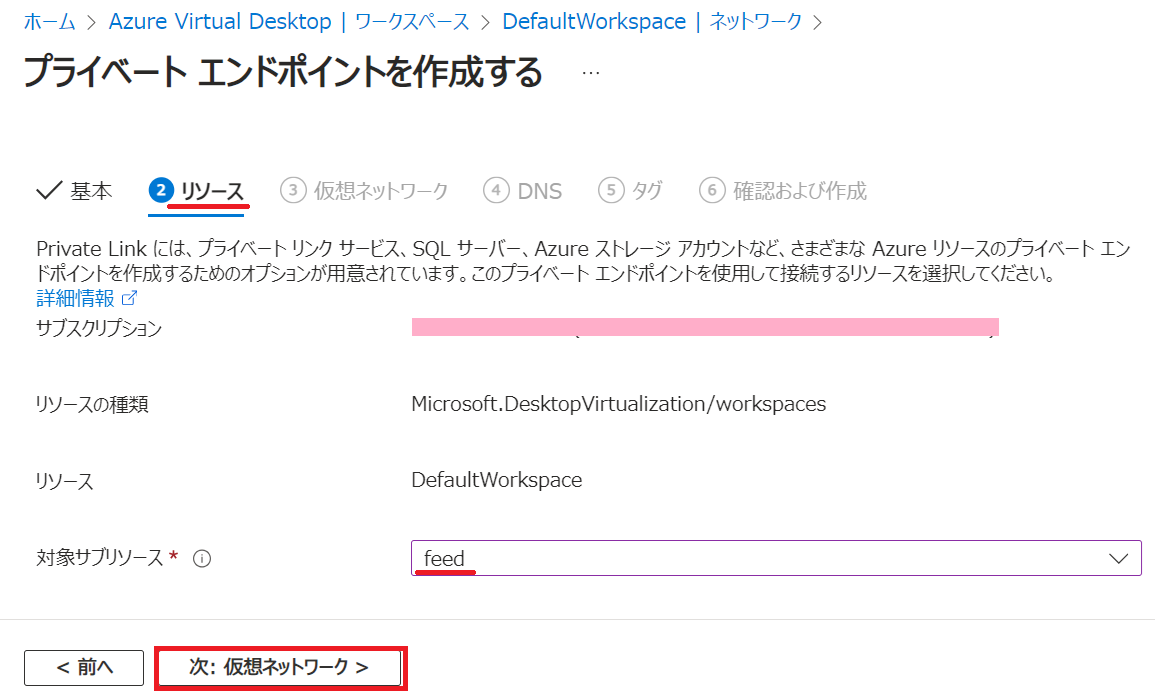This screenshot has width=1155, height=700.
Task: Switch to the DNS tab
Action: point(522,191)
